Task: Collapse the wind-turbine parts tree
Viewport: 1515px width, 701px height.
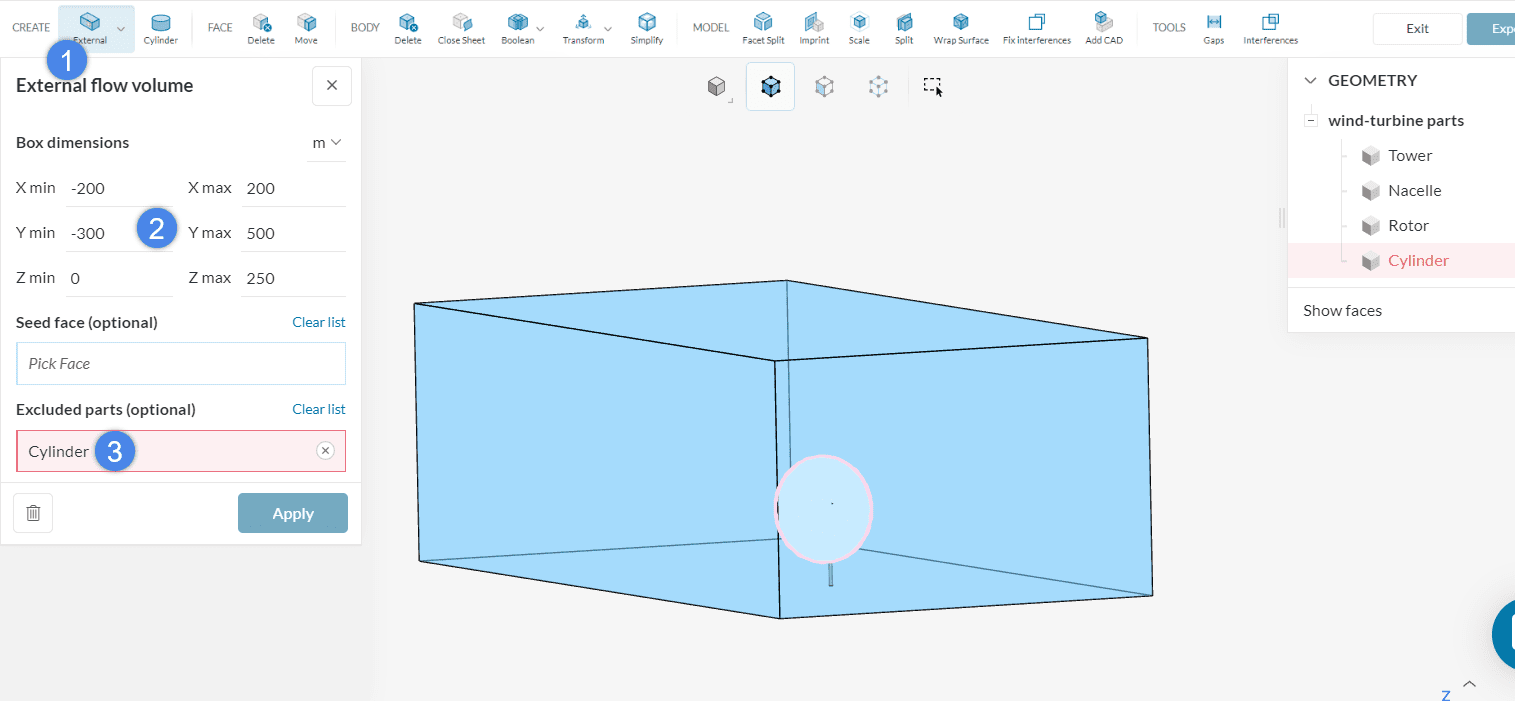Action: (1311, 118)
